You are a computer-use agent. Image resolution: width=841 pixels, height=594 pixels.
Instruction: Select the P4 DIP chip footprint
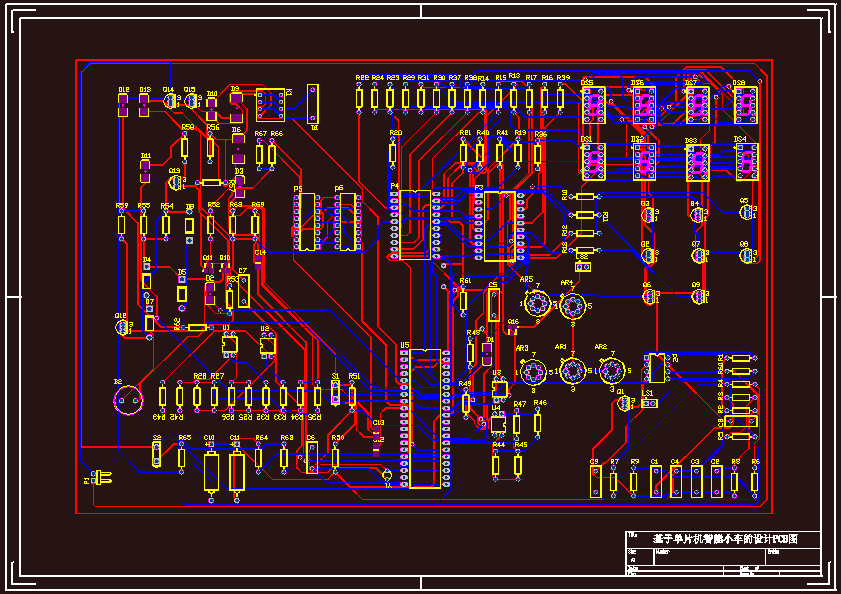click(x=415, y=225)
